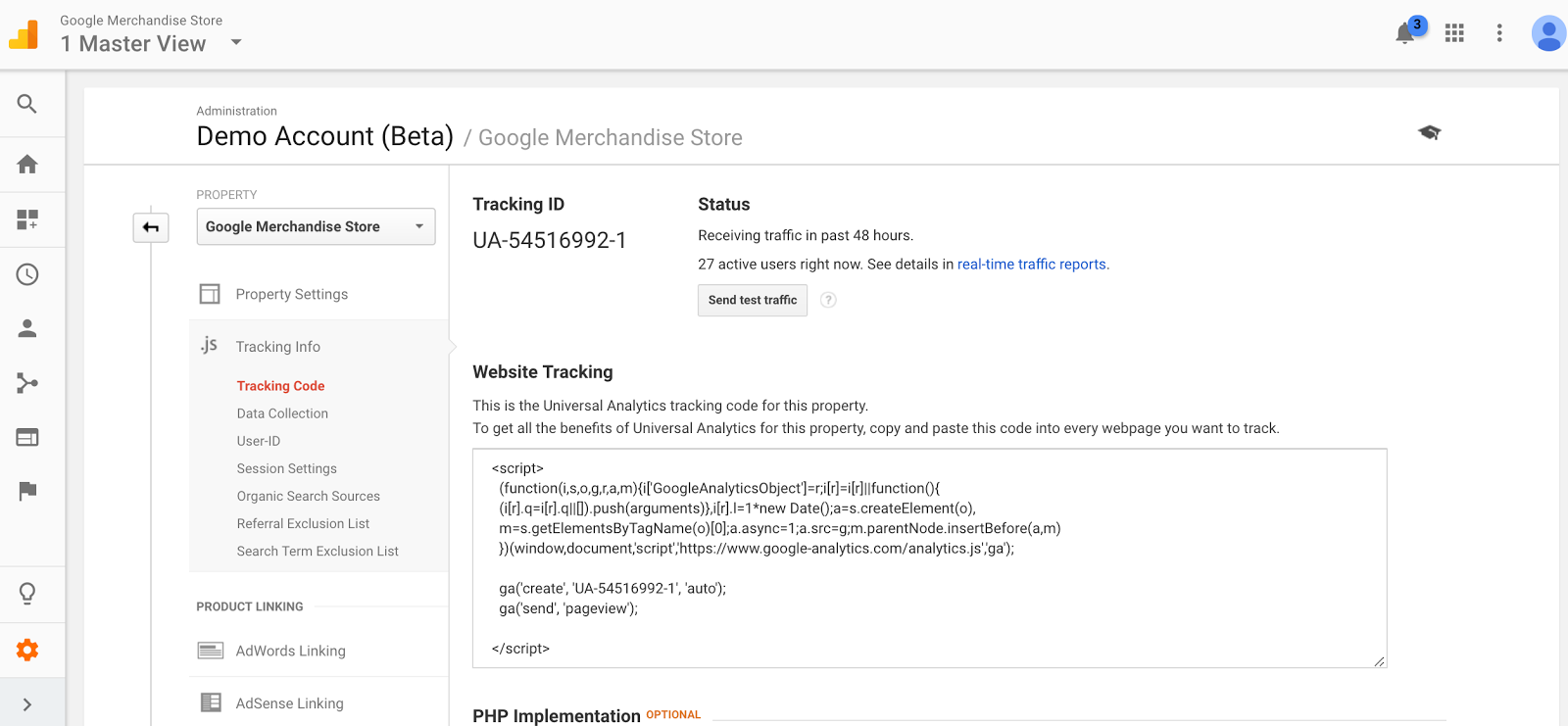The width and height of the screenshot is (1568, 726).
Task: Click the graduation cap help icon
Action: click(1429, 132)
